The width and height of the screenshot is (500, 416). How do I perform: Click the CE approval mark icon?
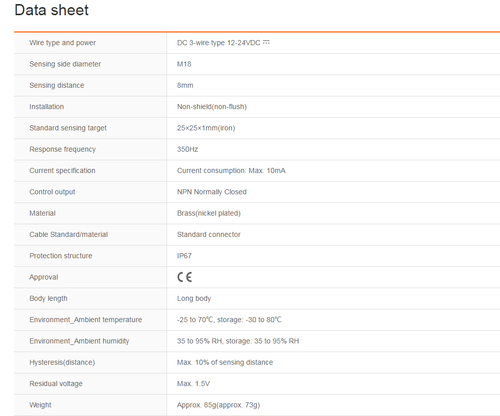[x=184, y=277]
